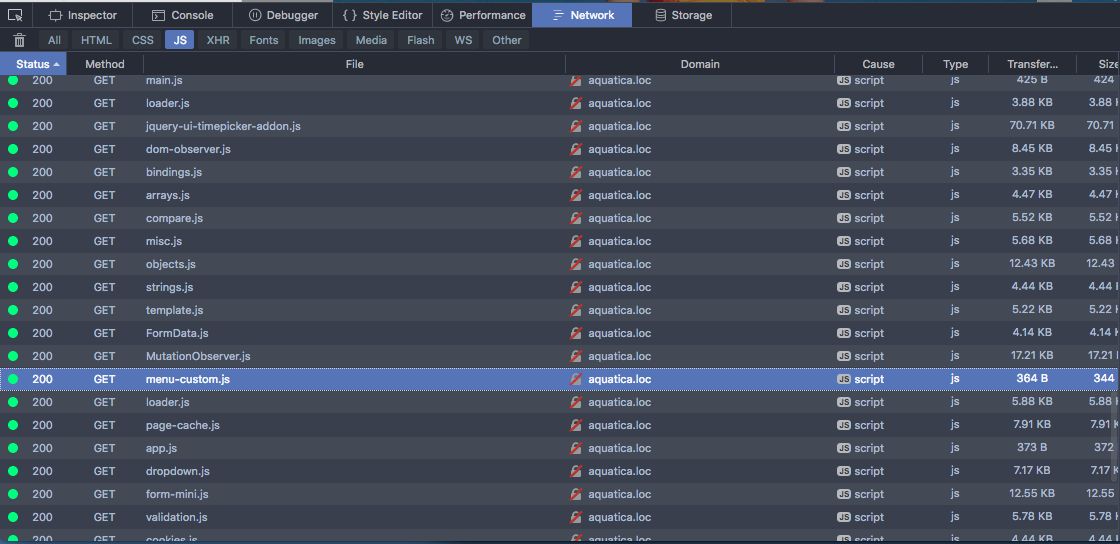Select the jquery-ui-timepicker-addon.js request
This screenshot has width=1120, height=544.
(x=223, y=126)
